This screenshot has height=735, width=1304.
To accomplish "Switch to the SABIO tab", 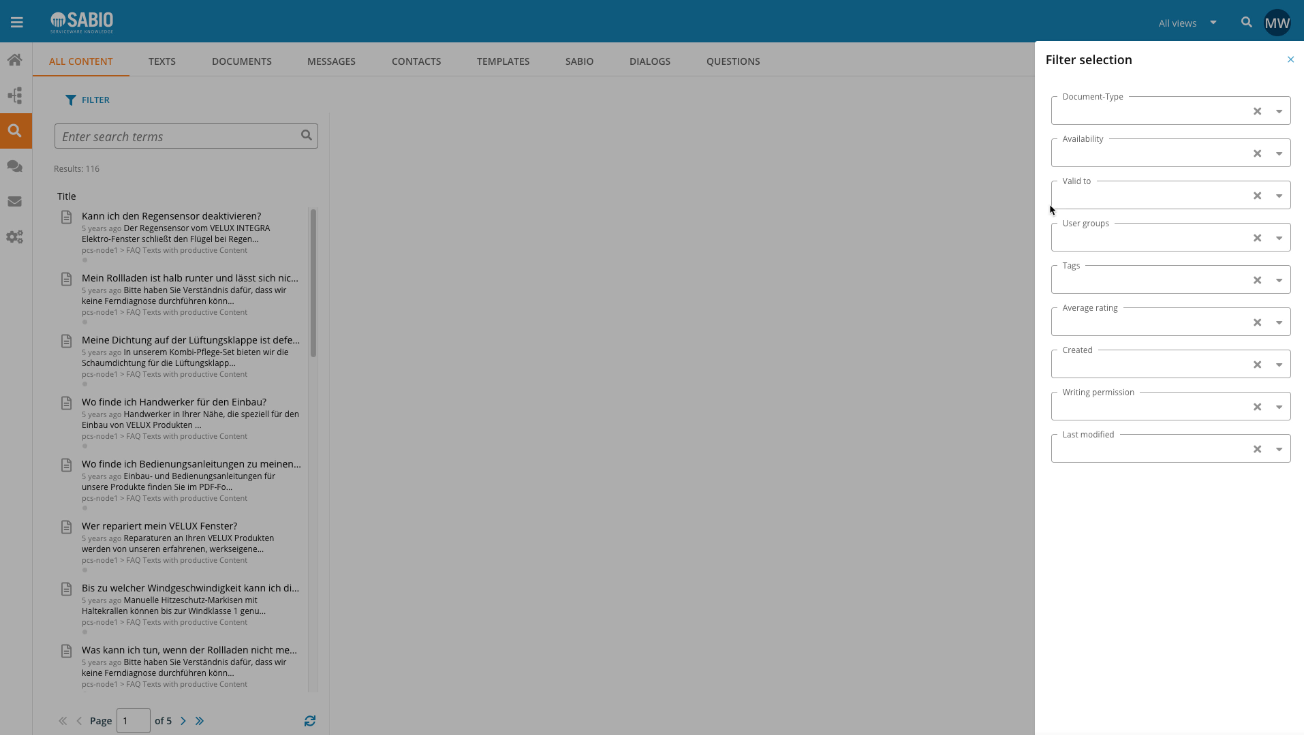I will 579,61.
